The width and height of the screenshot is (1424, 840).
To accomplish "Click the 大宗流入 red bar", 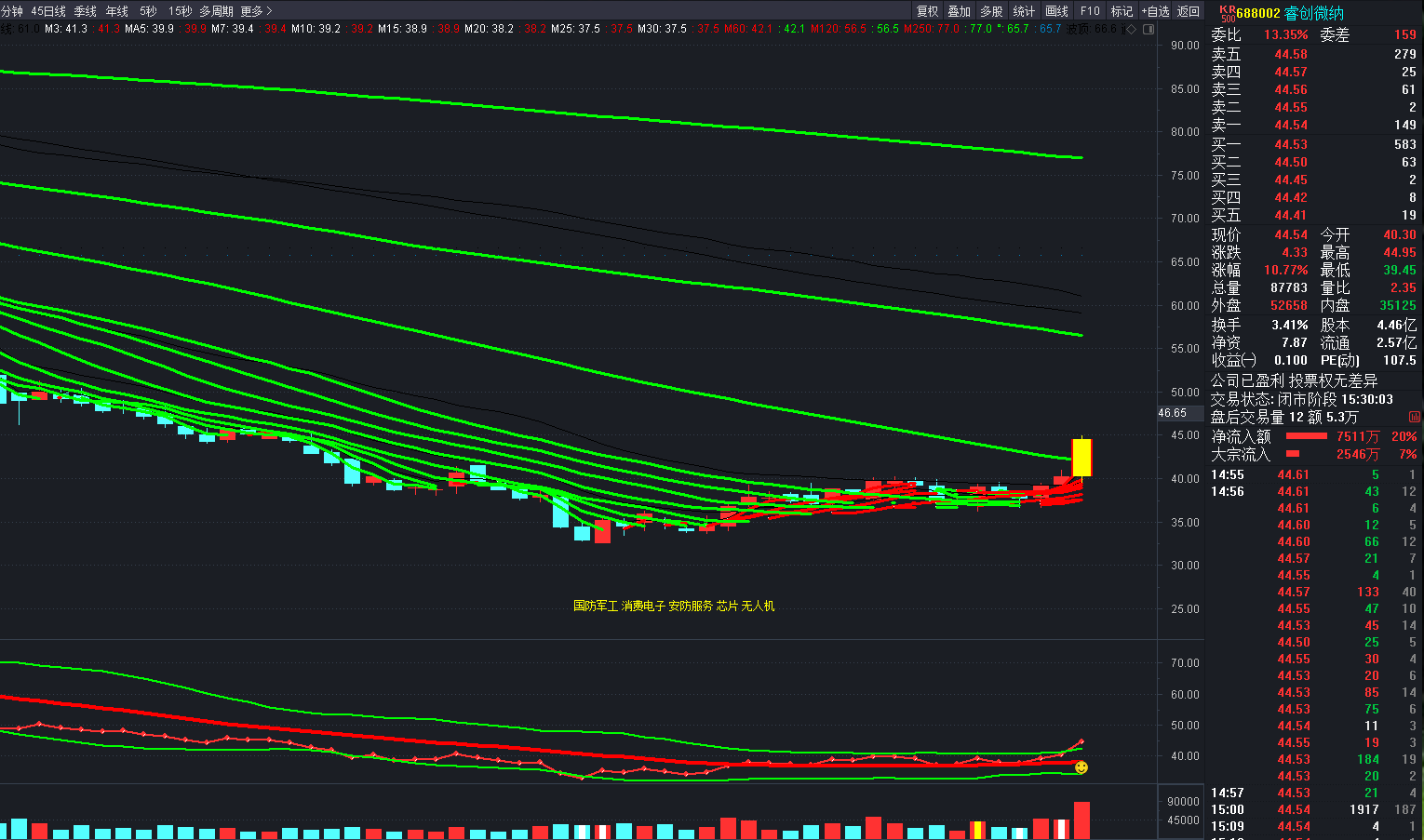I will [x=1292, y=454].
